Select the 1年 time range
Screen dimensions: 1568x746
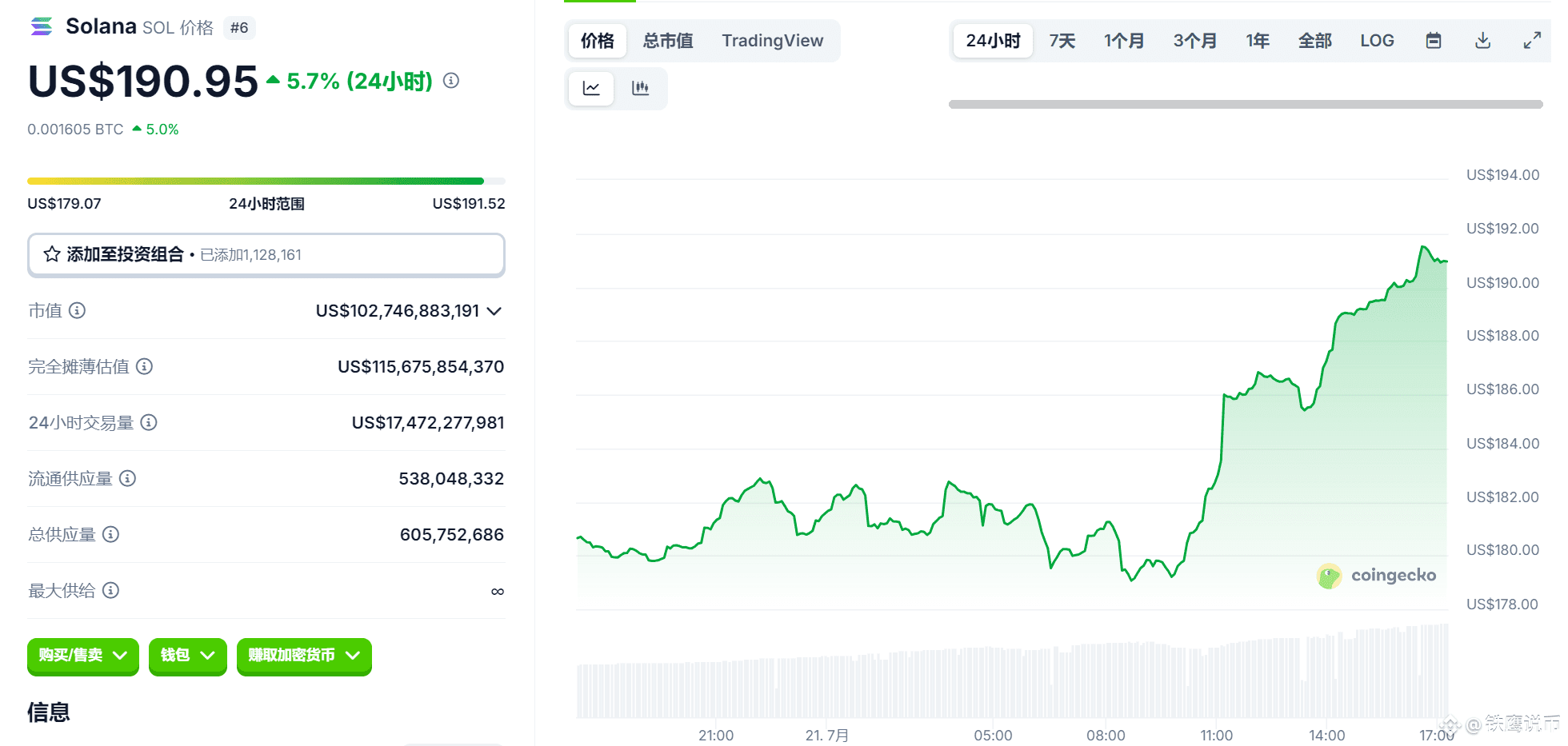coord(1258,41)
